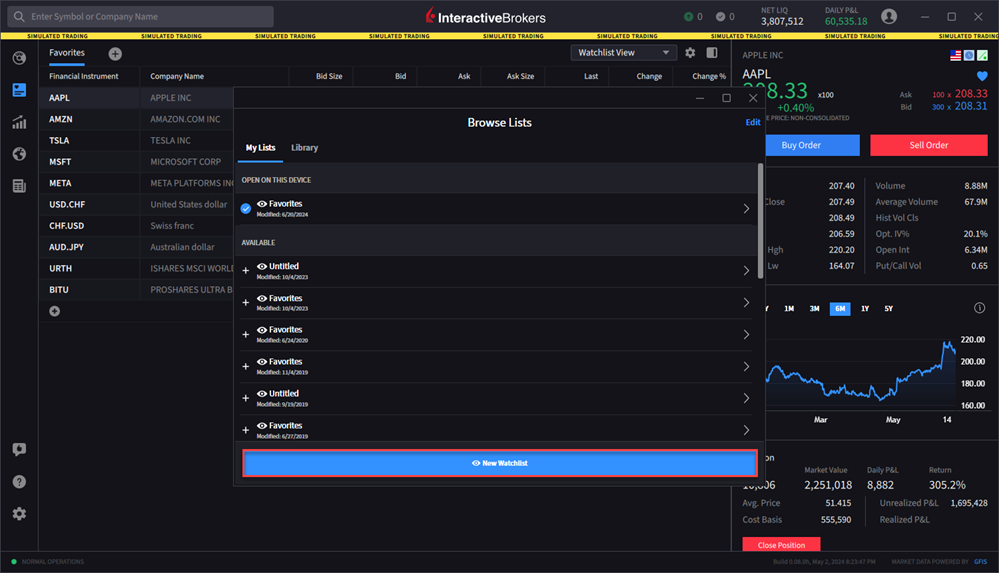This screenshot has height=573, width=999.
Task: Click Buy Order button
Action: 812,145
